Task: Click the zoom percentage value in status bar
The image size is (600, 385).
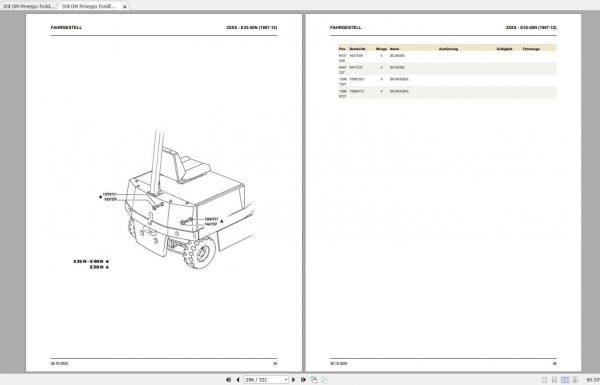Action: [593, 380]
